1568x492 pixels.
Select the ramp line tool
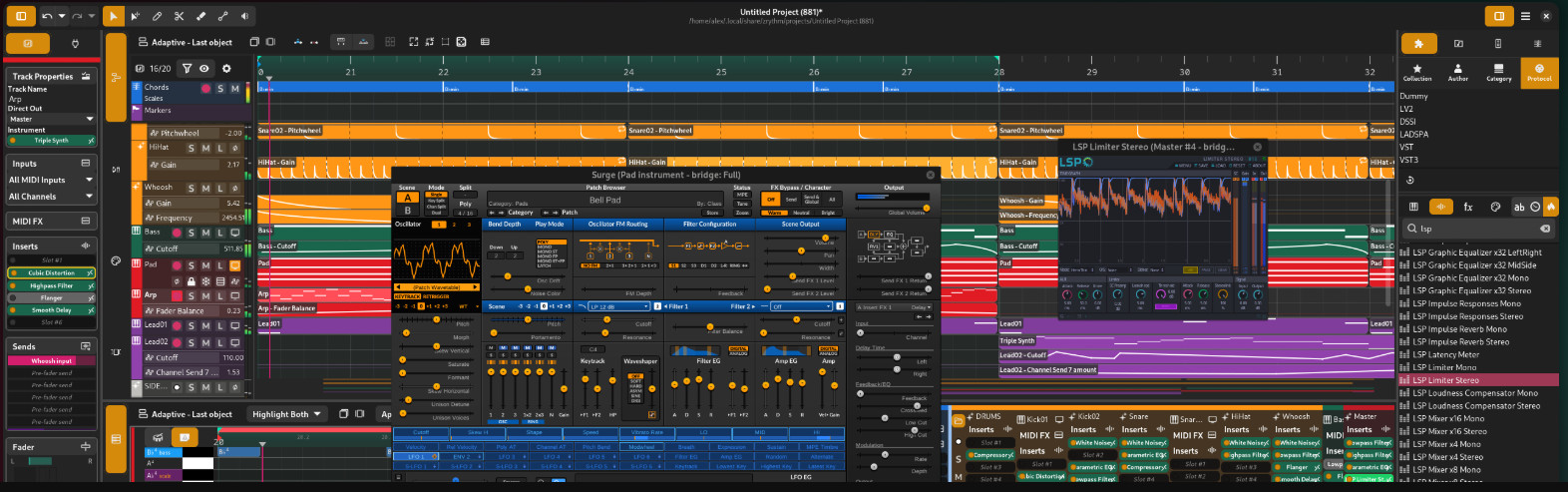[222, 16]
